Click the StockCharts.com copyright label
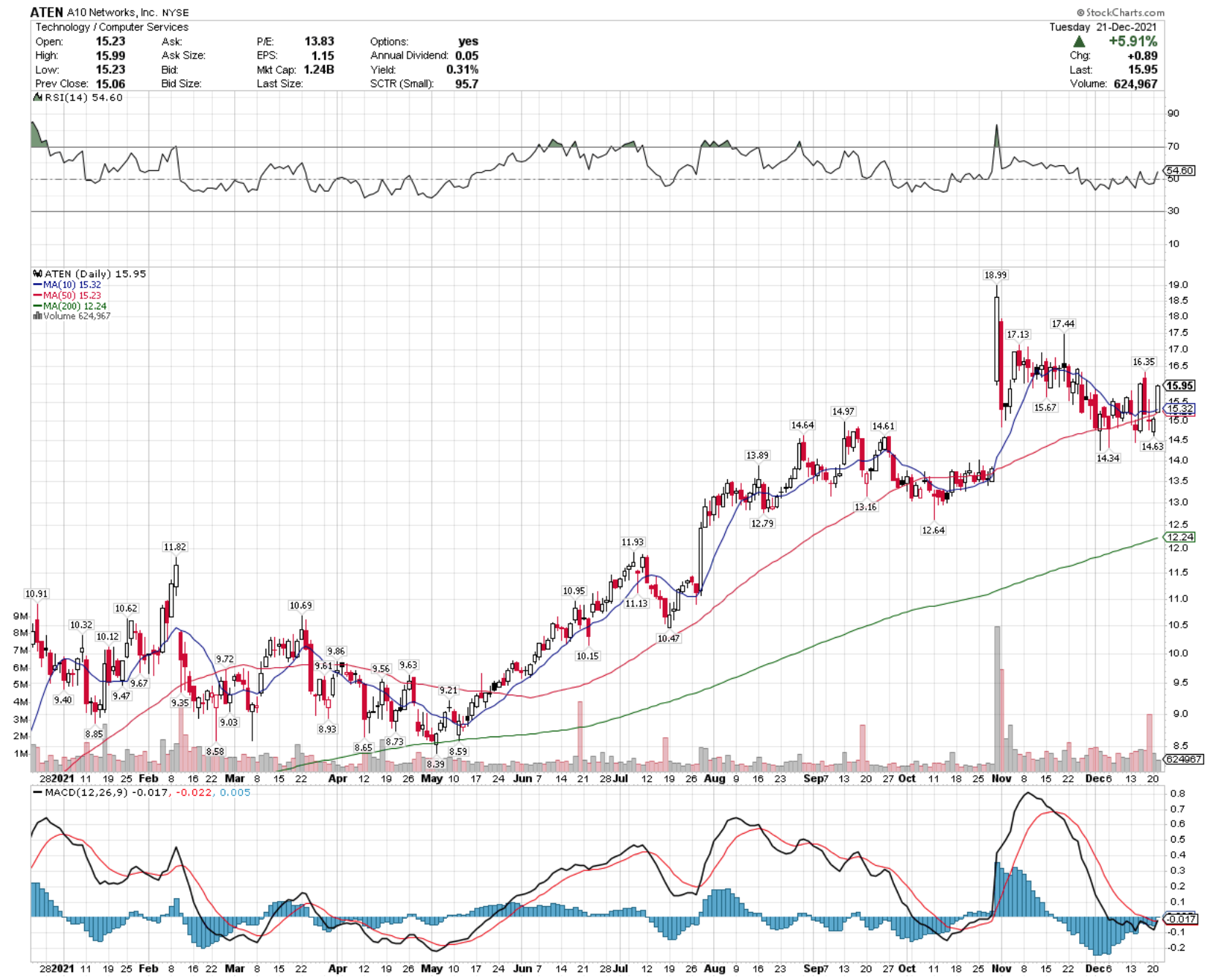 1120,12
